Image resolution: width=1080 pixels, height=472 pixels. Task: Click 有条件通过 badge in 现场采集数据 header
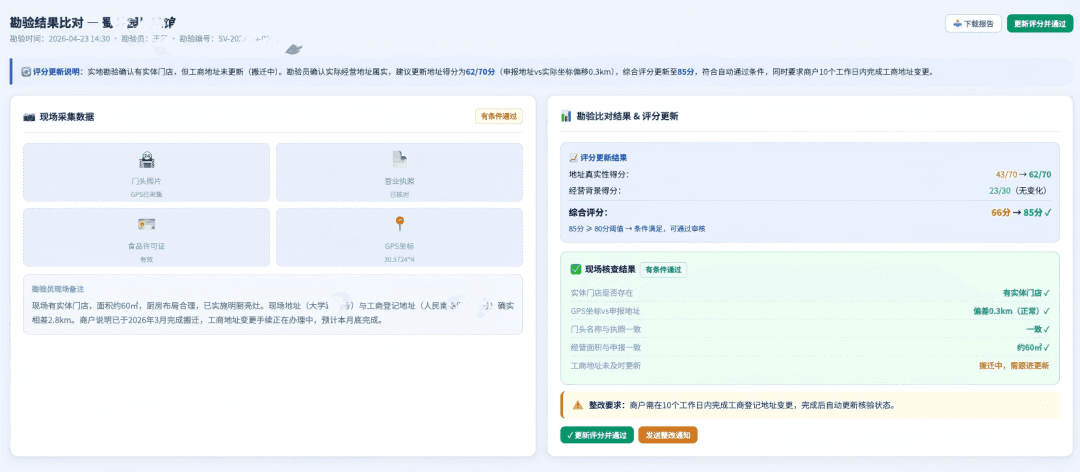coord(499,116)
